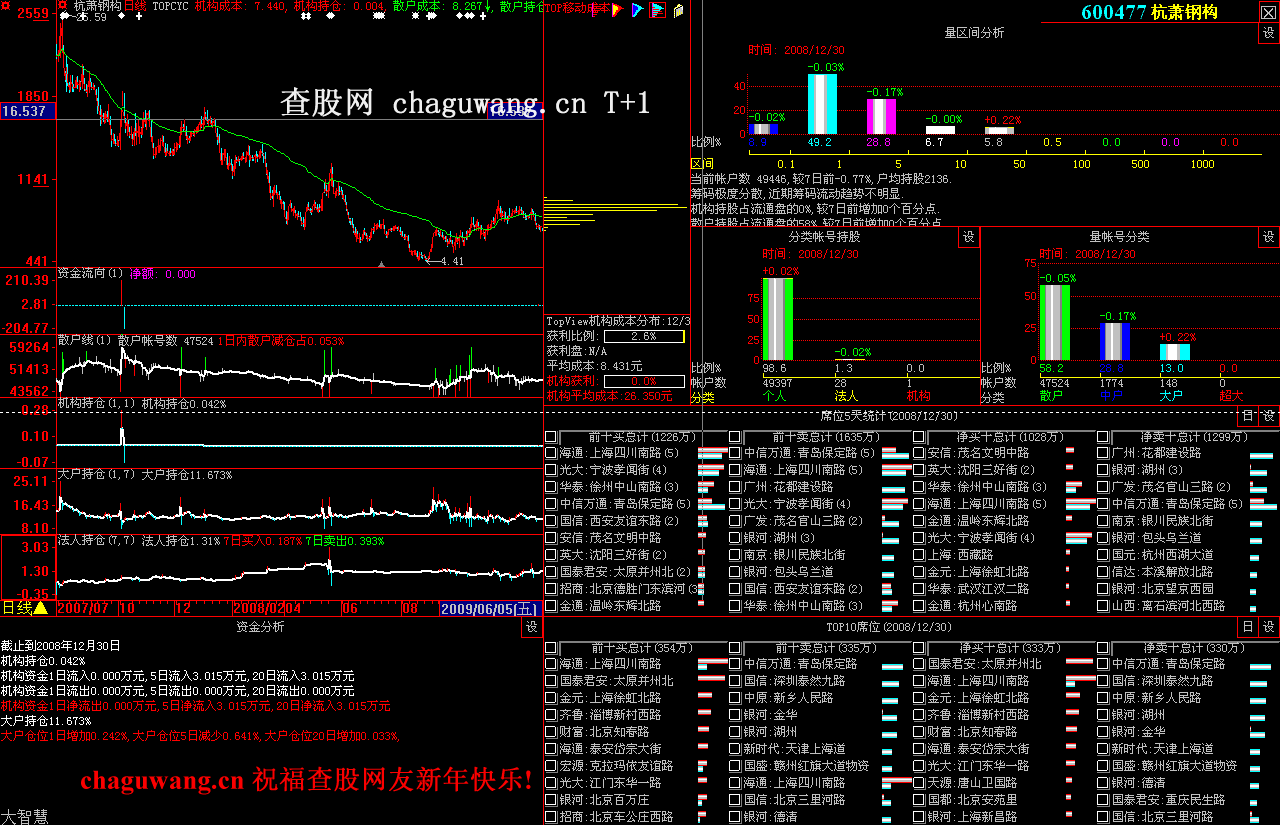
Task: Check 海通:上海四川南路 in 5-day 前十买 list
Action: [551, 454]
